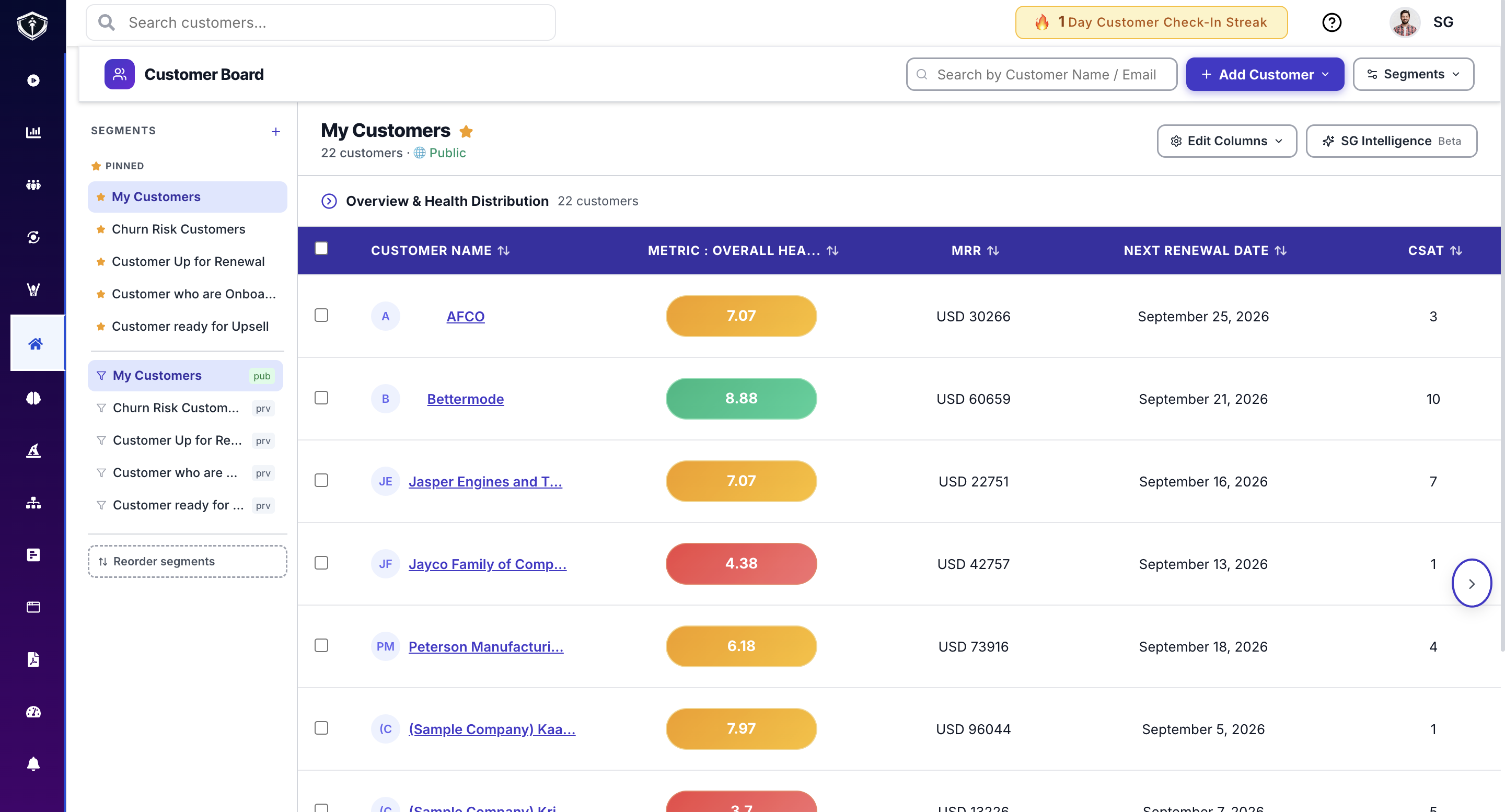
Task: Select private Customer Up for Renewal filter
Action: [x=186, y=440]
